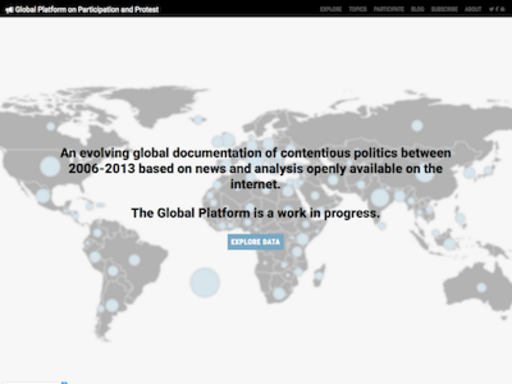512x384 pixels.
Task: Click the third social icon in header
Action: pos(502,9)
